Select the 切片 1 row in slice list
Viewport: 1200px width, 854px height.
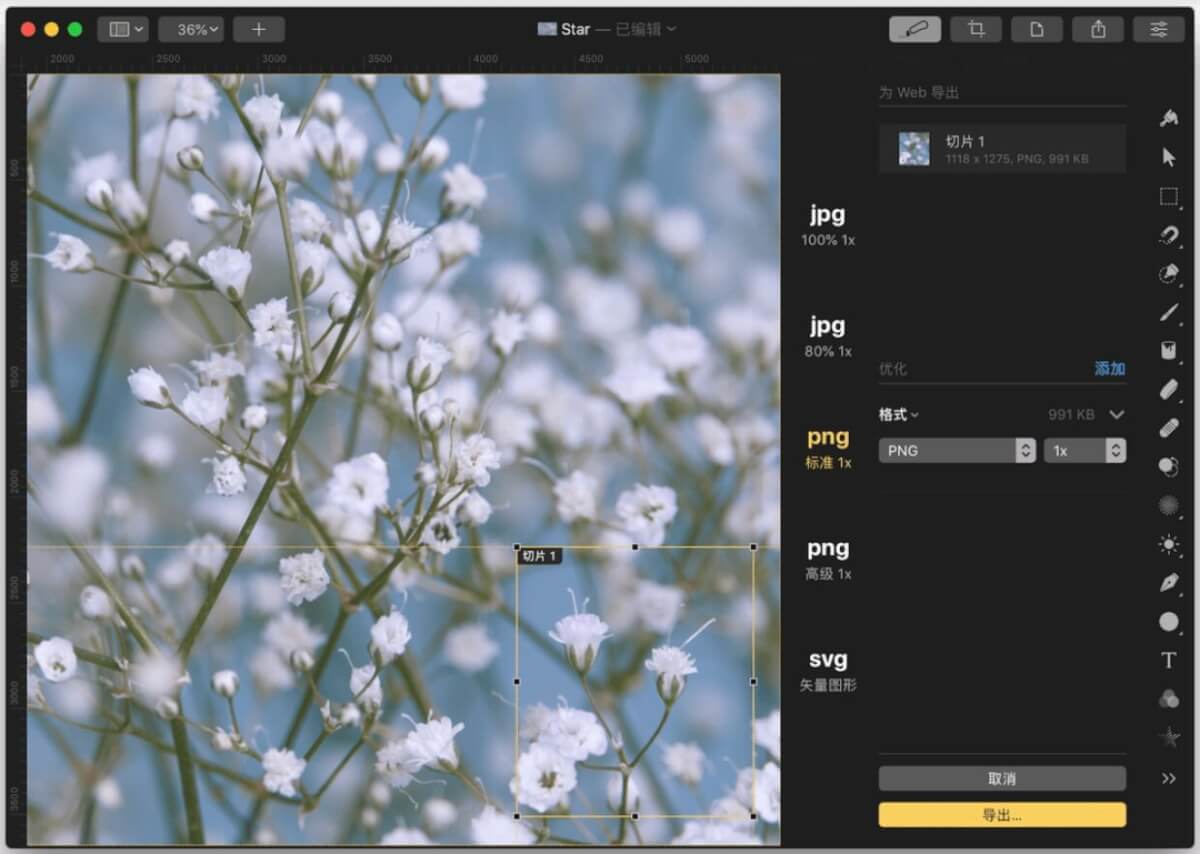(x=1002, y=149)
